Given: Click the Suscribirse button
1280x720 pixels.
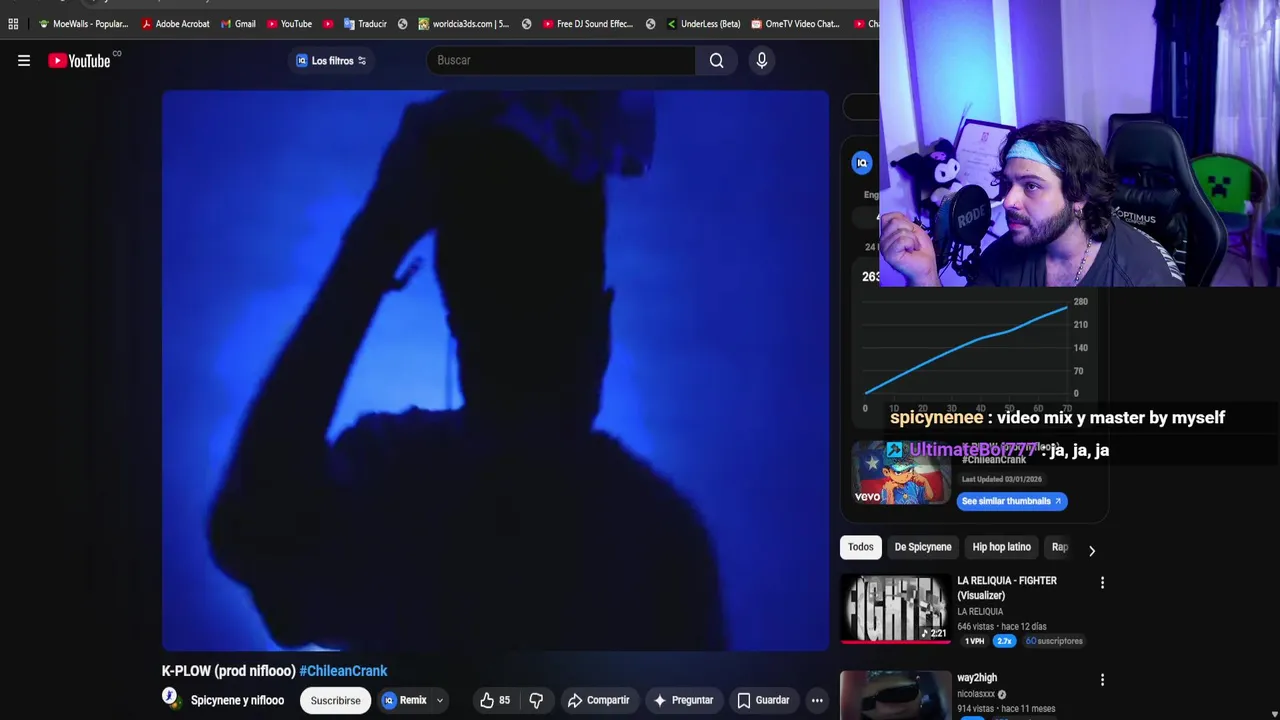Looking at the screenshot, I should 335,700.
